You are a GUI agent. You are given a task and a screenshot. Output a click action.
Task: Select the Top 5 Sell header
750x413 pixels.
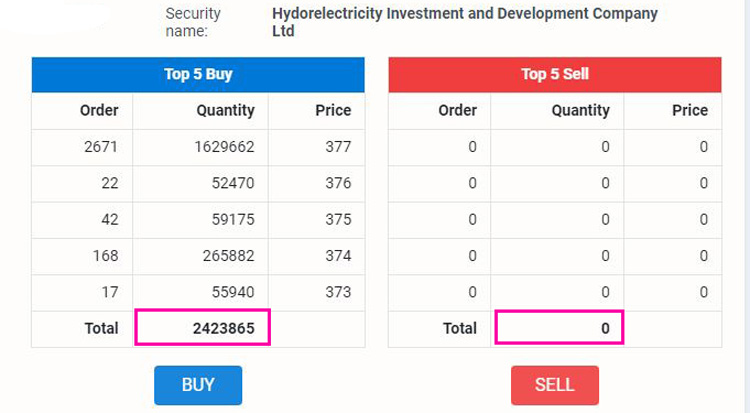pyautogui.click(x=555, y=74)
